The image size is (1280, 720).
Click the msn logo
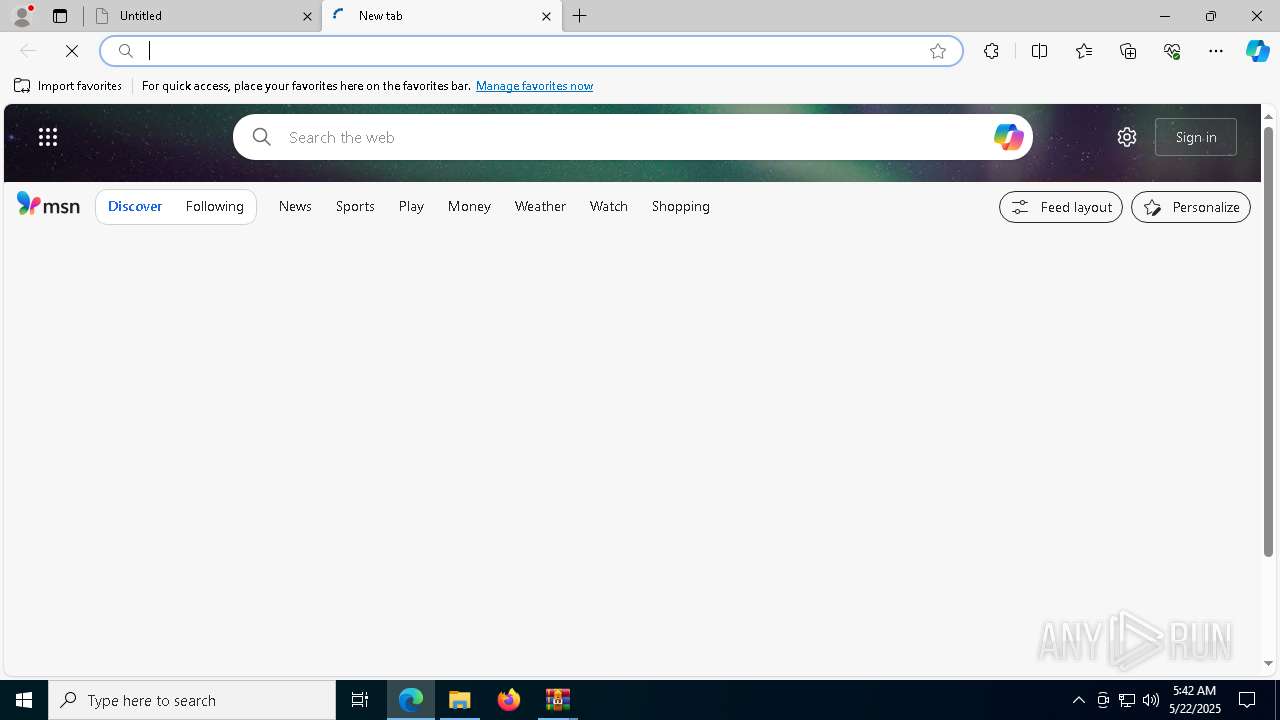[48, 205]
